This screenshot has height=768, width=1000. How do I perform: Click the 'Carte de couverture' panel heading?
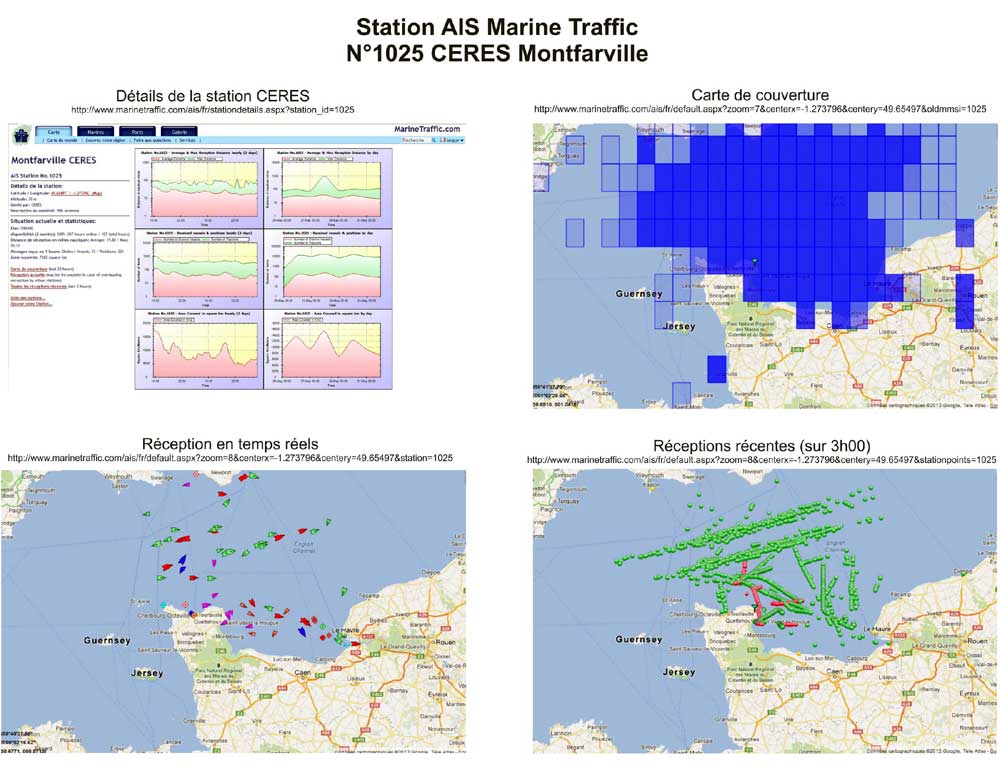tap(760, 96)
